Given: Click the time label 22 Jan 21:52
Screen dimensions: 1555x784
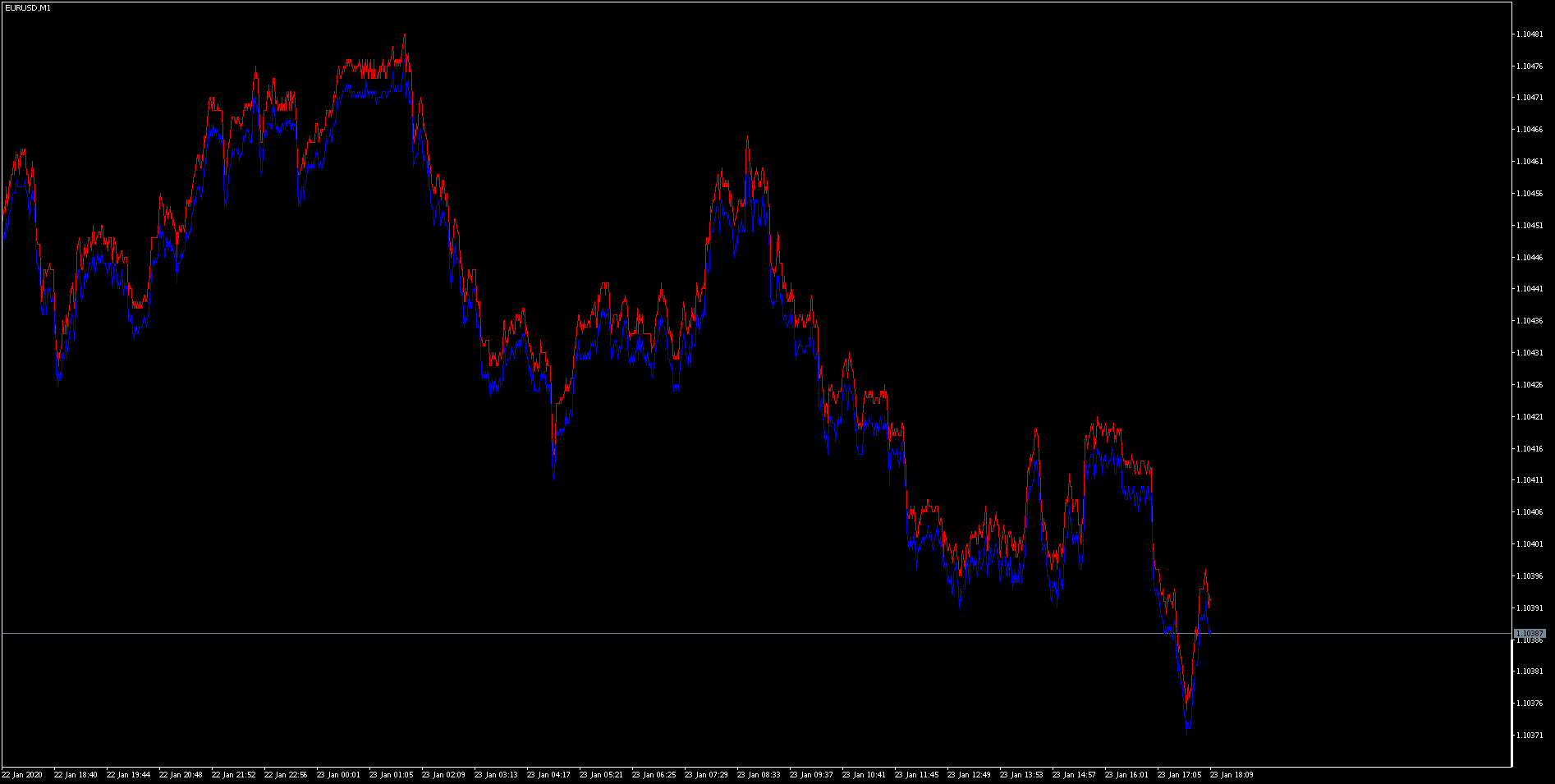Looking at the screenshot, I should point(233,775).
